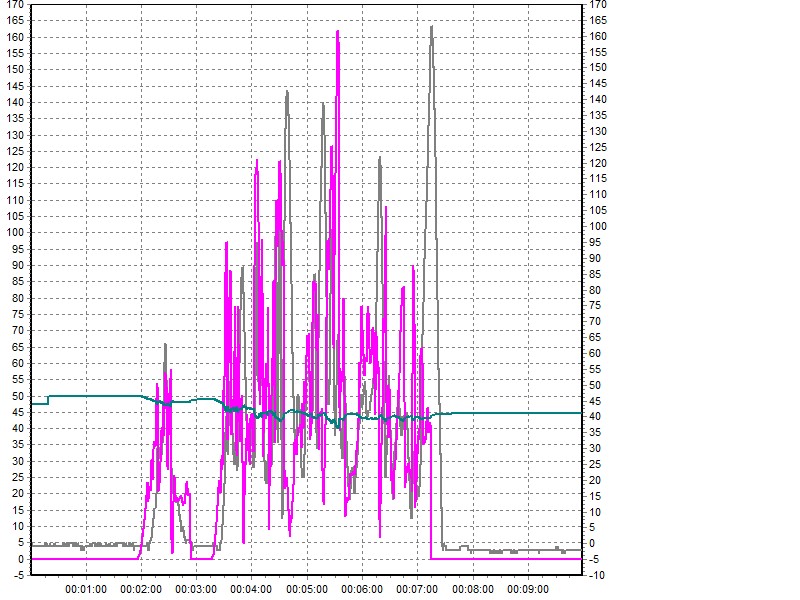Click the 00:09:00 time axis label
The width and height of the screenshot is (800, 600).
tap(526, 590)
